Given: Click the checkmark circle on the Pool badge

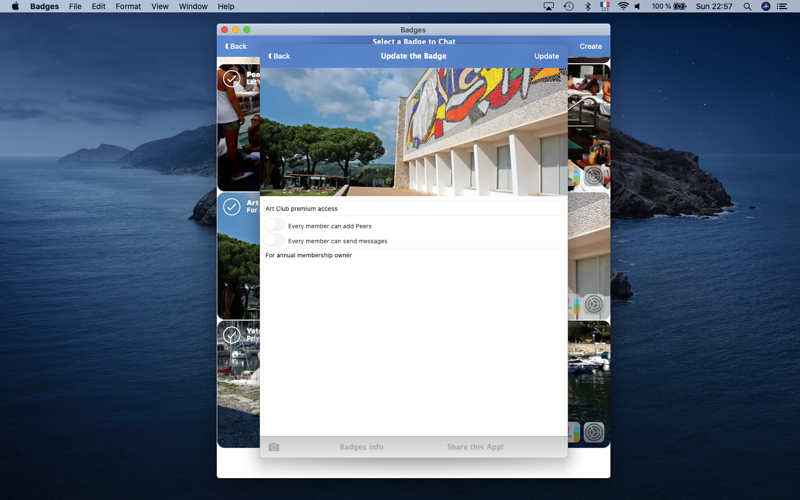Looking at the screenshot, I should click(x=232, y=79).
